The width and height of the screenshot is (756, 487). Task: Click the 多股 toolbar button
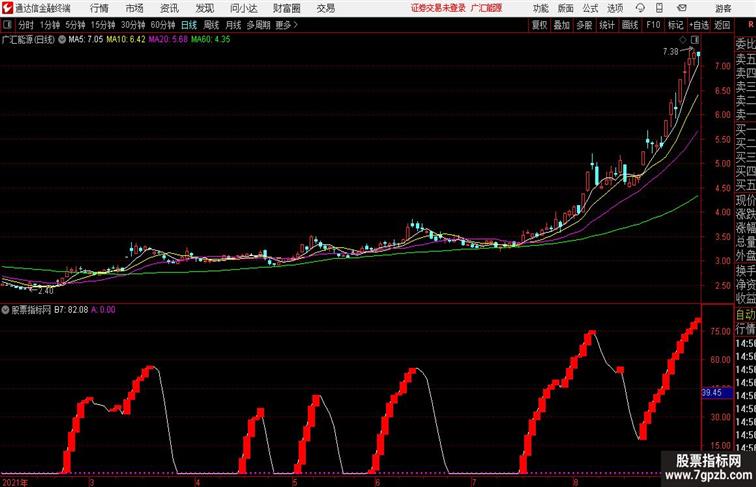click(x=584, y=25)
